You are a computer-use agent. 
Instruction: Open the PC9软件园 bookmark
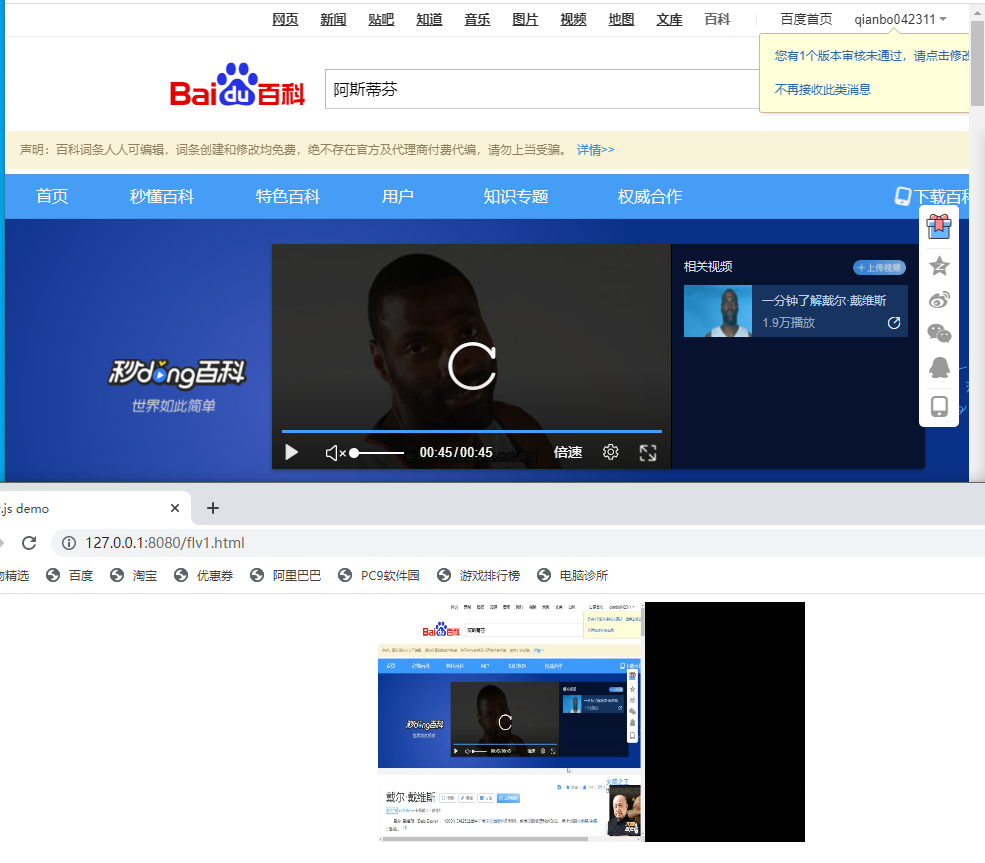(x=379, y=575)
